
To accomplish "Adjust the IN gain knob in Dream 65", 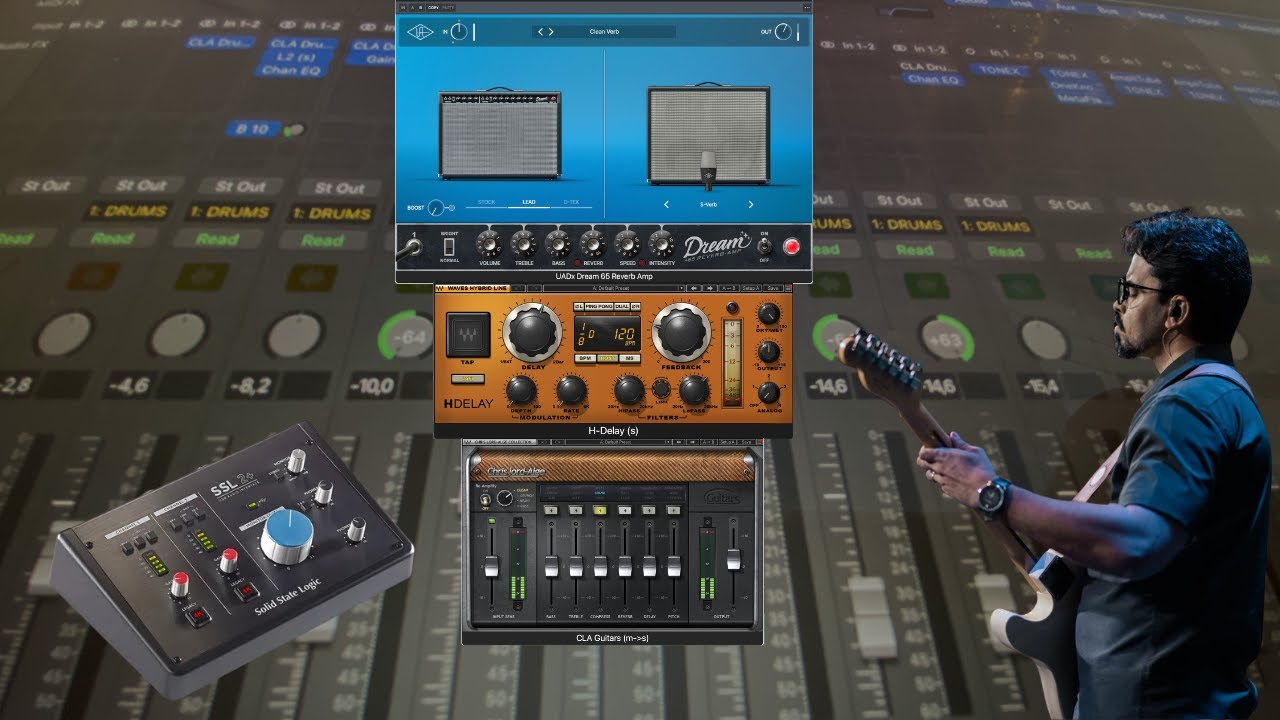I will click(x=458, y=32).
